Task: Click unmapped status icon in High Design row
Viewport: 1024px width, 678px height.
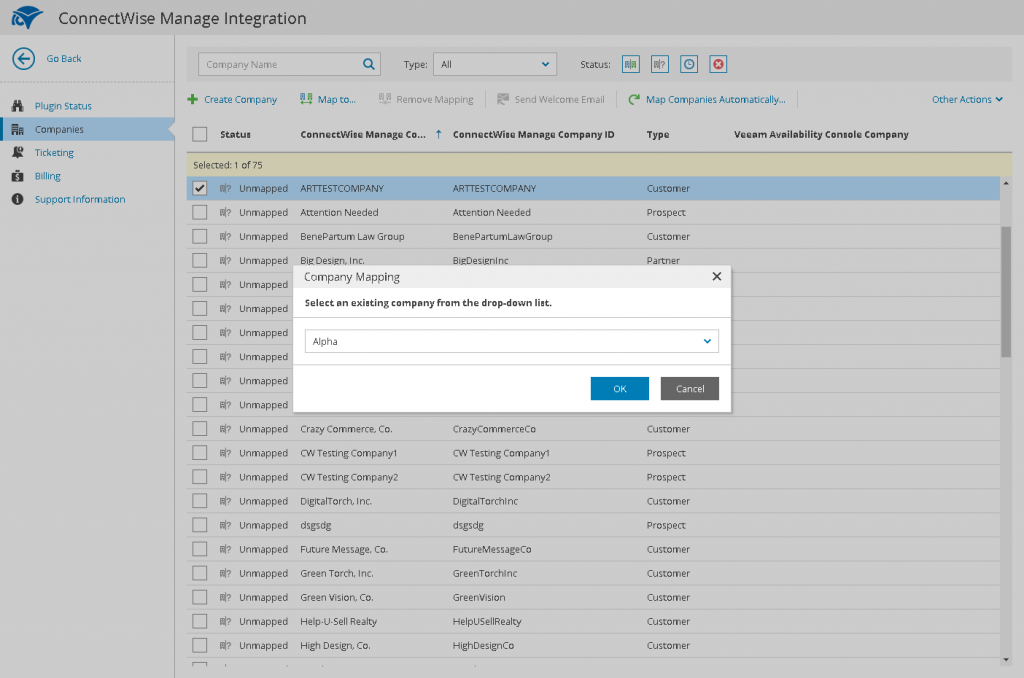Action: 225,645
